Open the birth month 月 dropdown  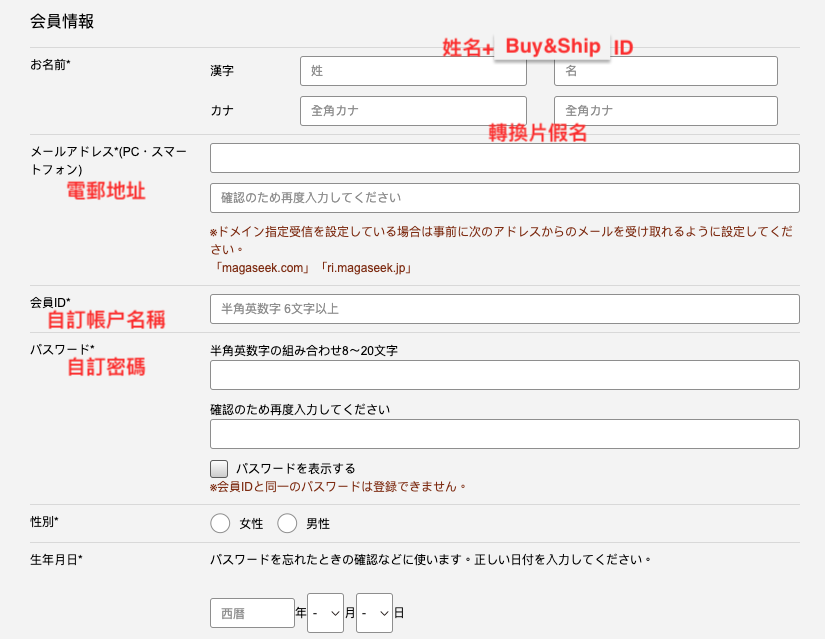(325, 613)
